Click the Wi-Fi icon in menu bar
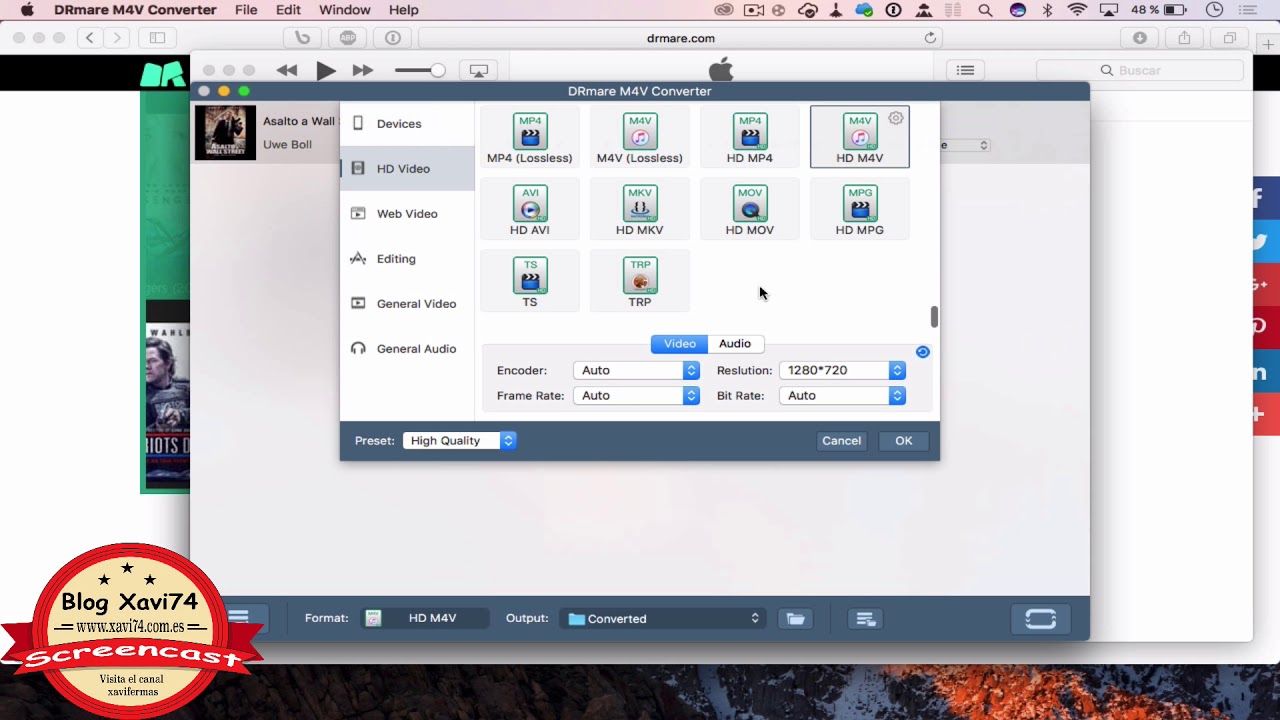This screenshot has width=1280, height=720. click(x=1077, y=10)
